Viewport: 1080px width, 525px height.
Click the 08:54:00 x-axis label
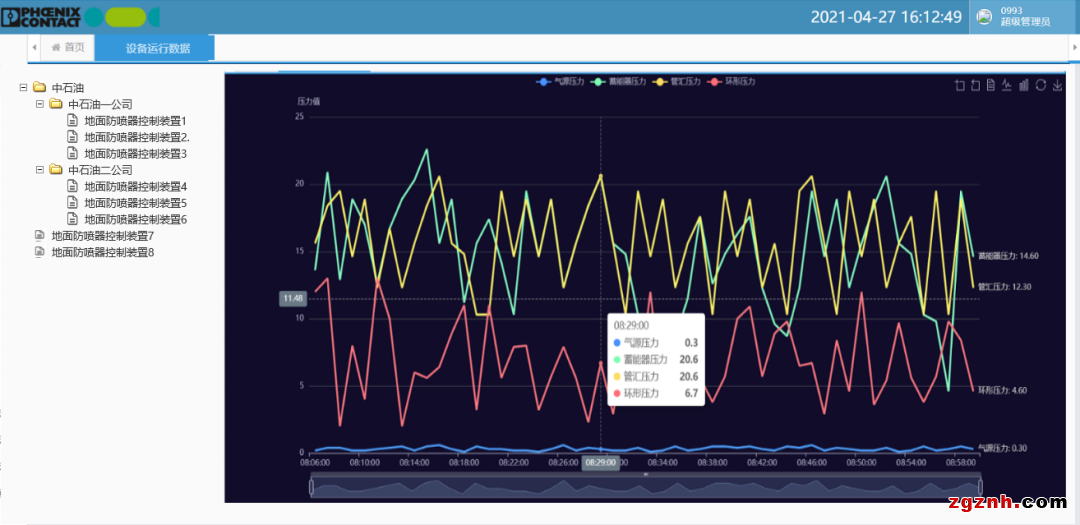point(911,463)
